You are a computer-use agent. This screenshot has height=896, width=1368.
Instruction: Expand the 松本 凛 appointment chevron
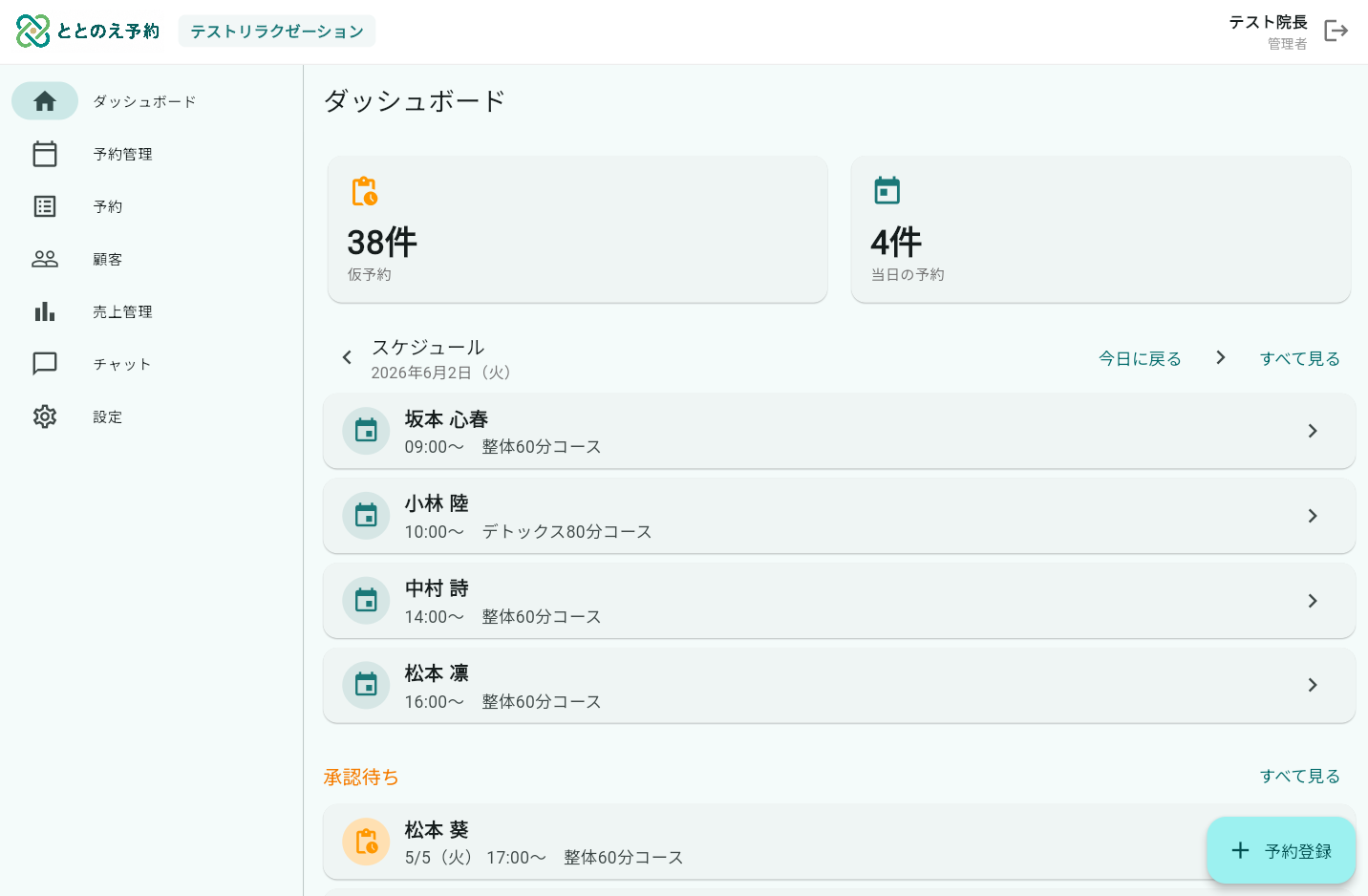pos(1313,685)
